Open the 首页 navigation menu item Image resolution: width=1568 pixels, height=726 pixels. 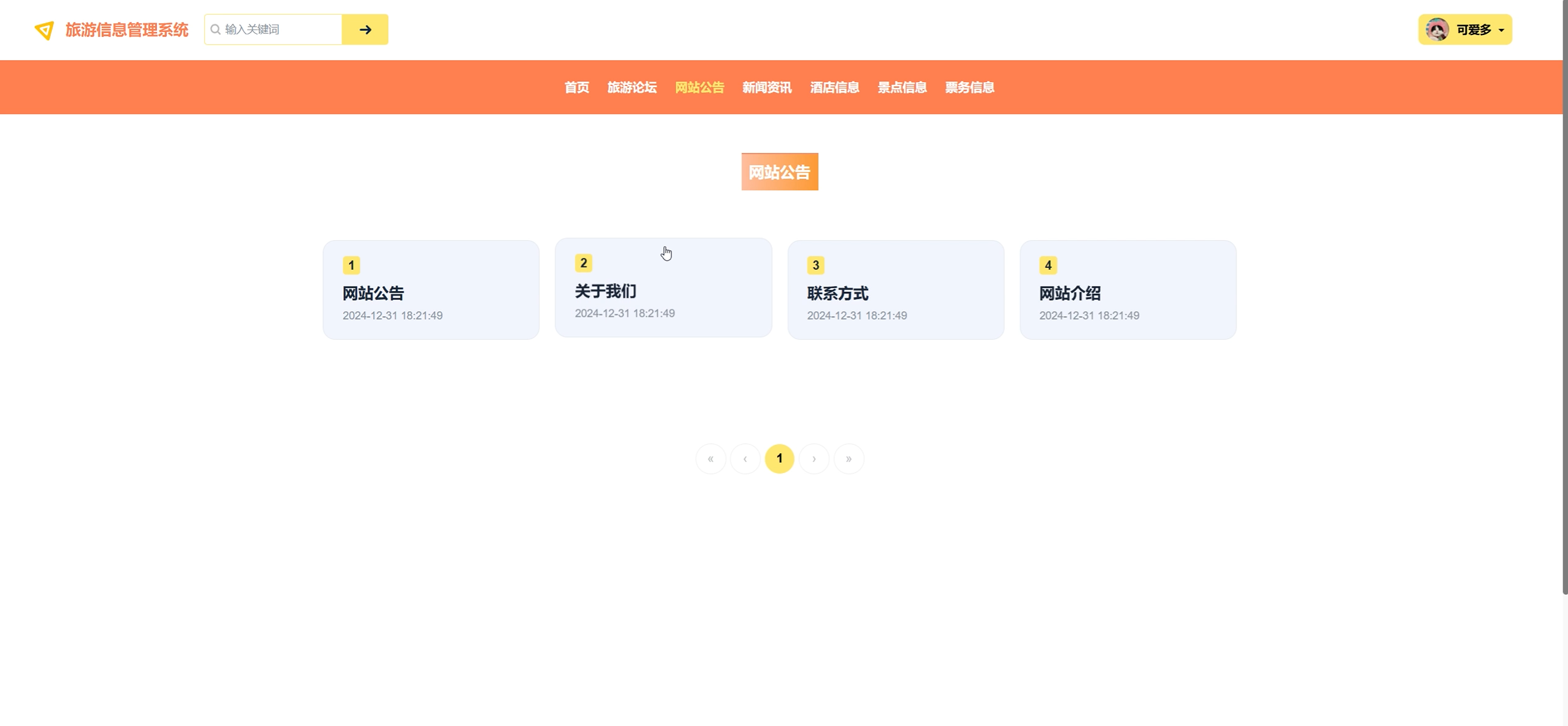tap(576, 88)
